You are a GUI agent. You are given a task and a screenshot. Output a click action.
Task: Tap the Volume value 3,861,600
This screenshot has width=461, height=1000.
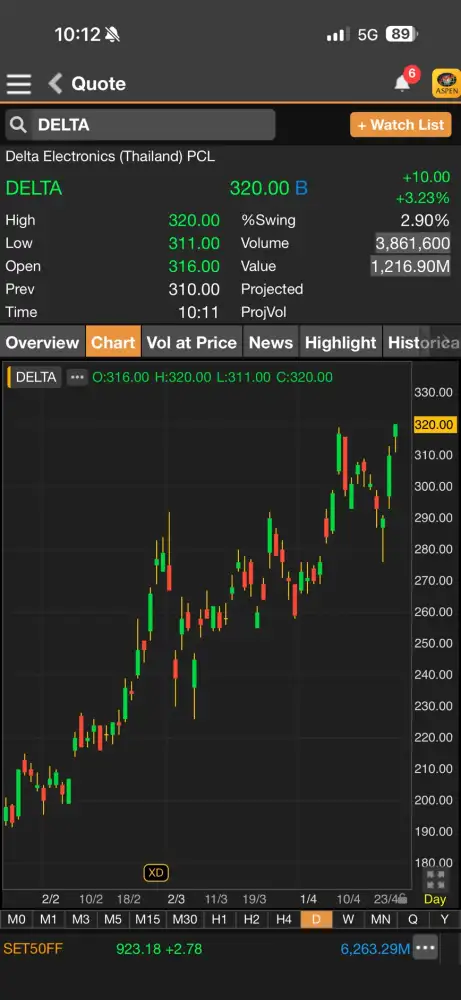[x=413, y=243]
